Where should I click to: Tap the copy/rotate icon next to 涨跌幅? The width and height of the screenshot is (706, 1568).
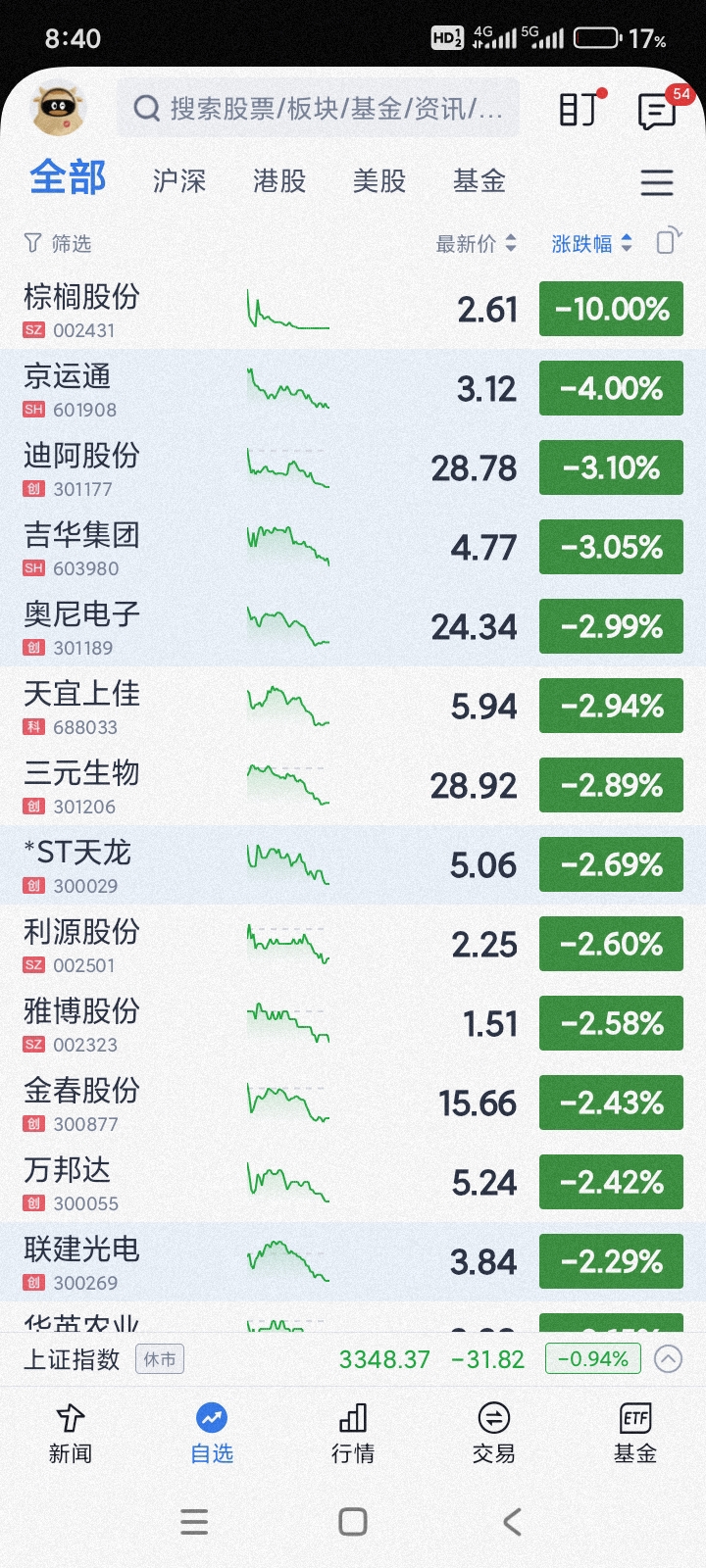click(668, 241)
